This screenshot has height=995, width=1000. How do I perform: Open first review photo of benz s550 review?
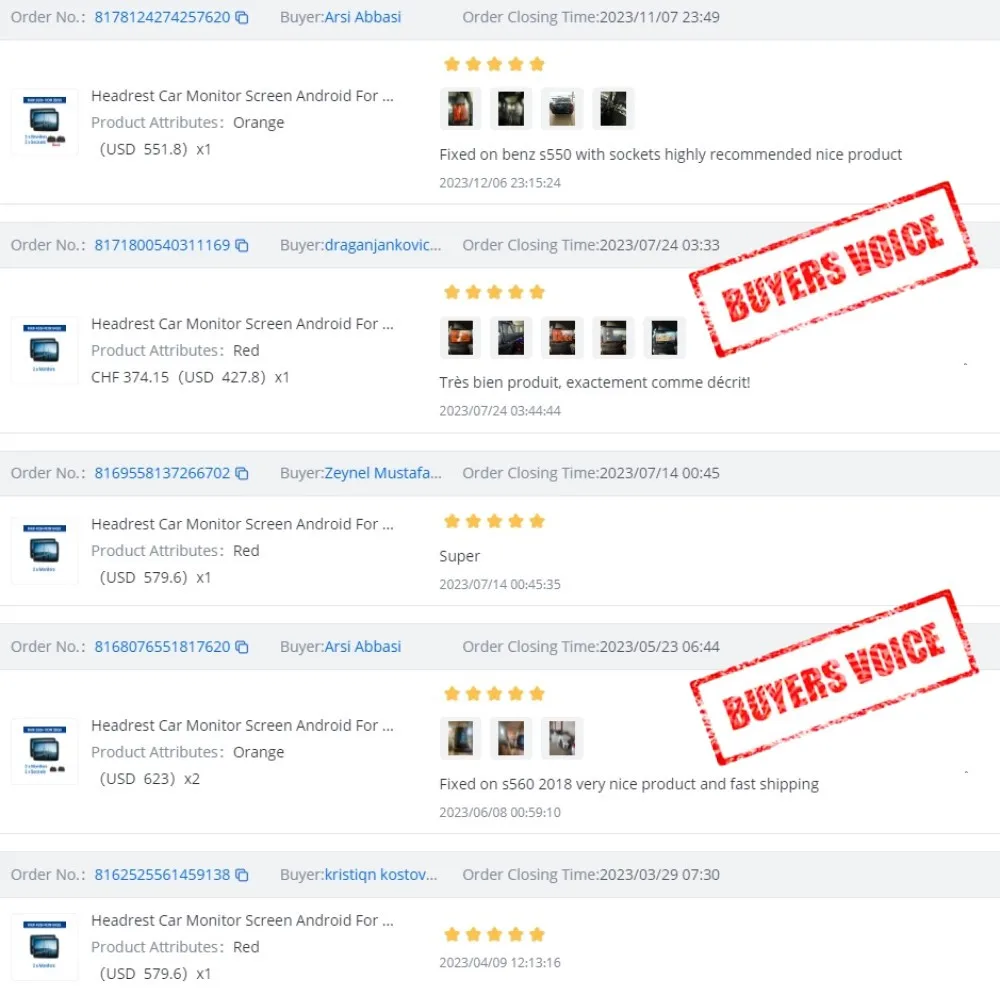click(x=460, y=108)
